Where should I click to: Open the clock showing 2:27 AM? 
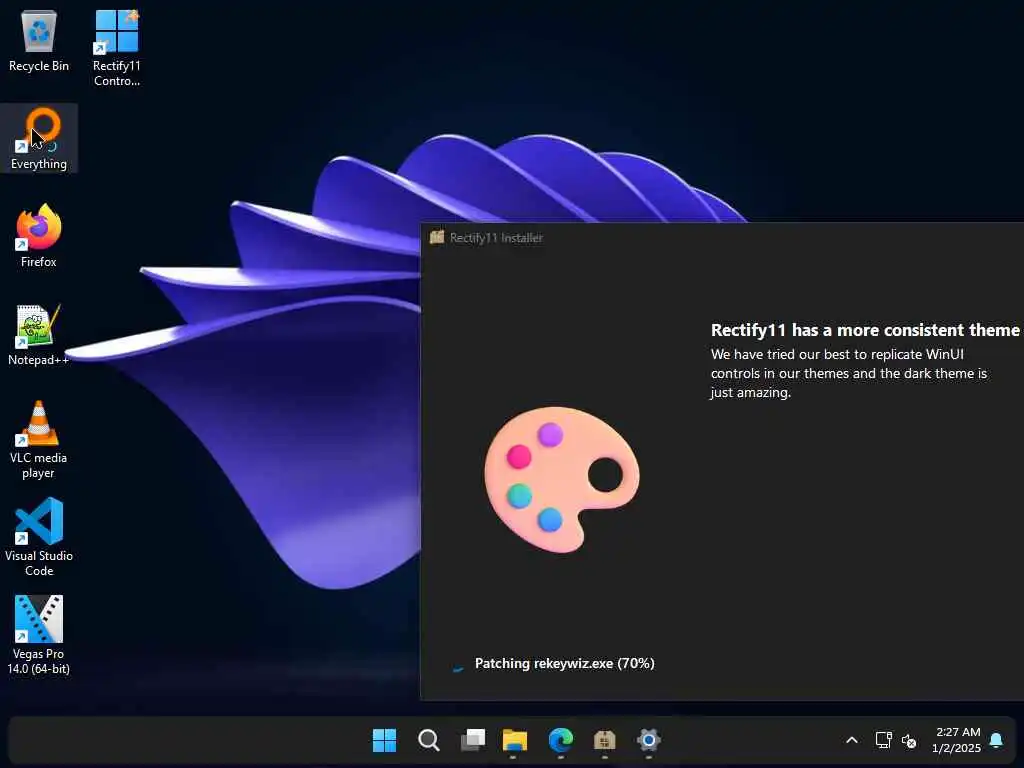pyautogui.click(x=957, y=740)
